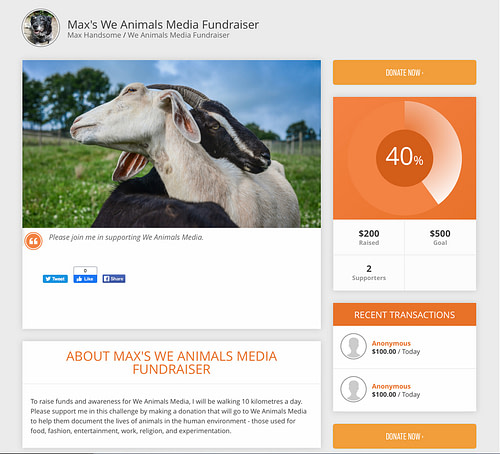The height and width of the screenshot is (454, 500).
Task: Click the dog profile avatar picture
Action: [x=41, y=27]
